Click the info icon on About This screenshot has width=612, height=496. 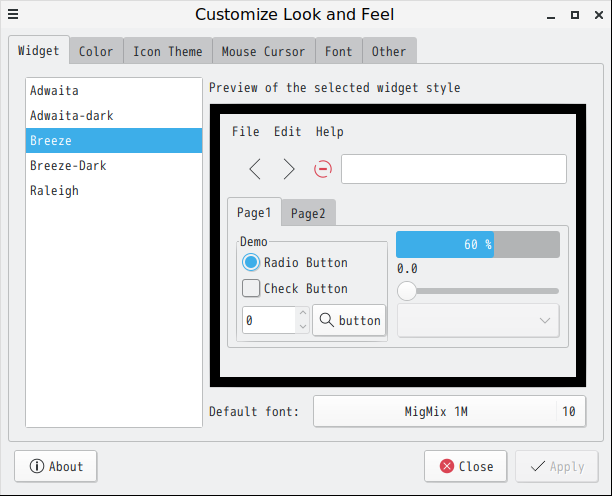coord(37,466)
